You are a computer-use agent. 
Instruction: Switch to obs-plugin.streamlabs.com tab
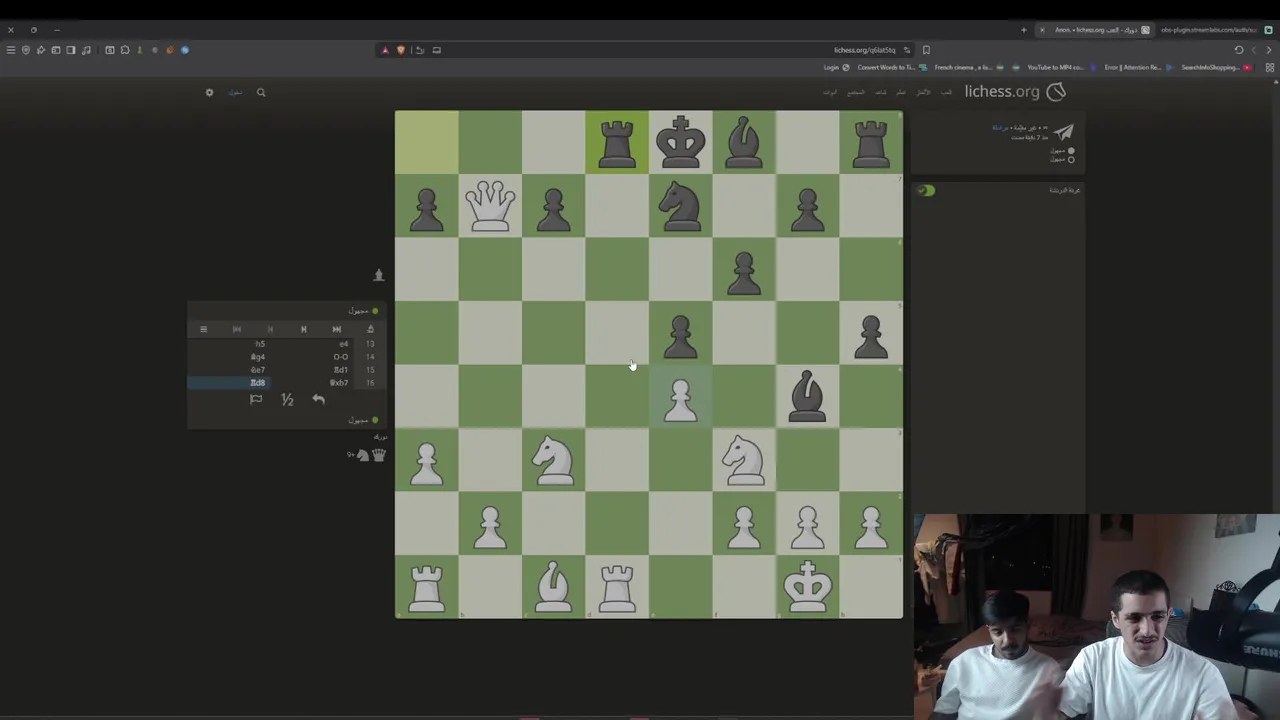pos(1215,30)
